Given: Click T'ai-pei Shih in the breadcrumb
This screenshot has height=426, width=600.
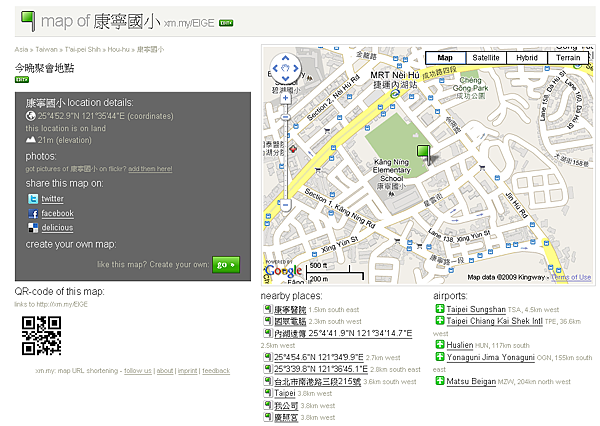Looking at the screenshot, I should 82,49.
